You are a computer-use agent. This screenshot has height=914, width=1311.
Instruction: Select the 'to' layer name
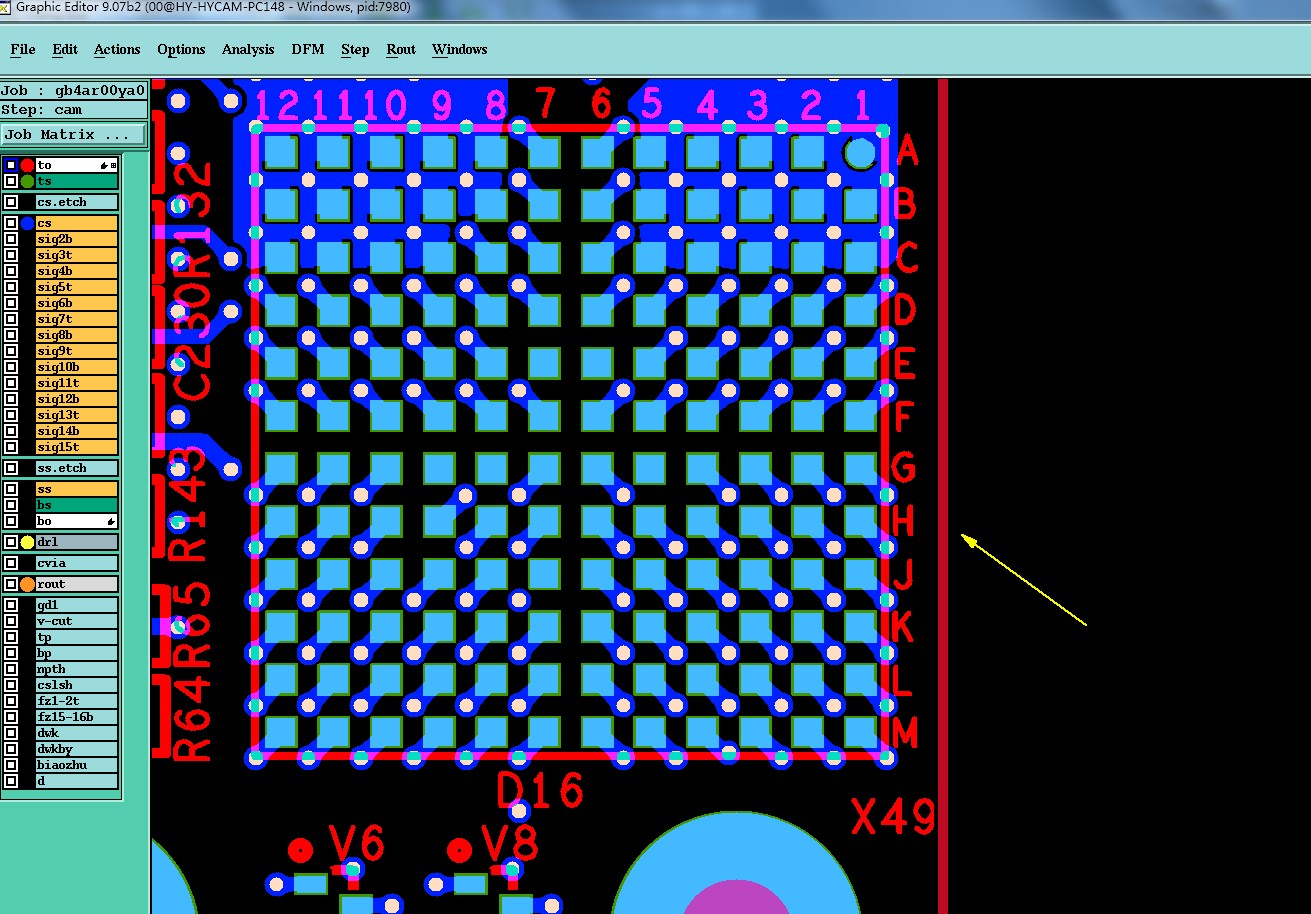click(77, 165)
